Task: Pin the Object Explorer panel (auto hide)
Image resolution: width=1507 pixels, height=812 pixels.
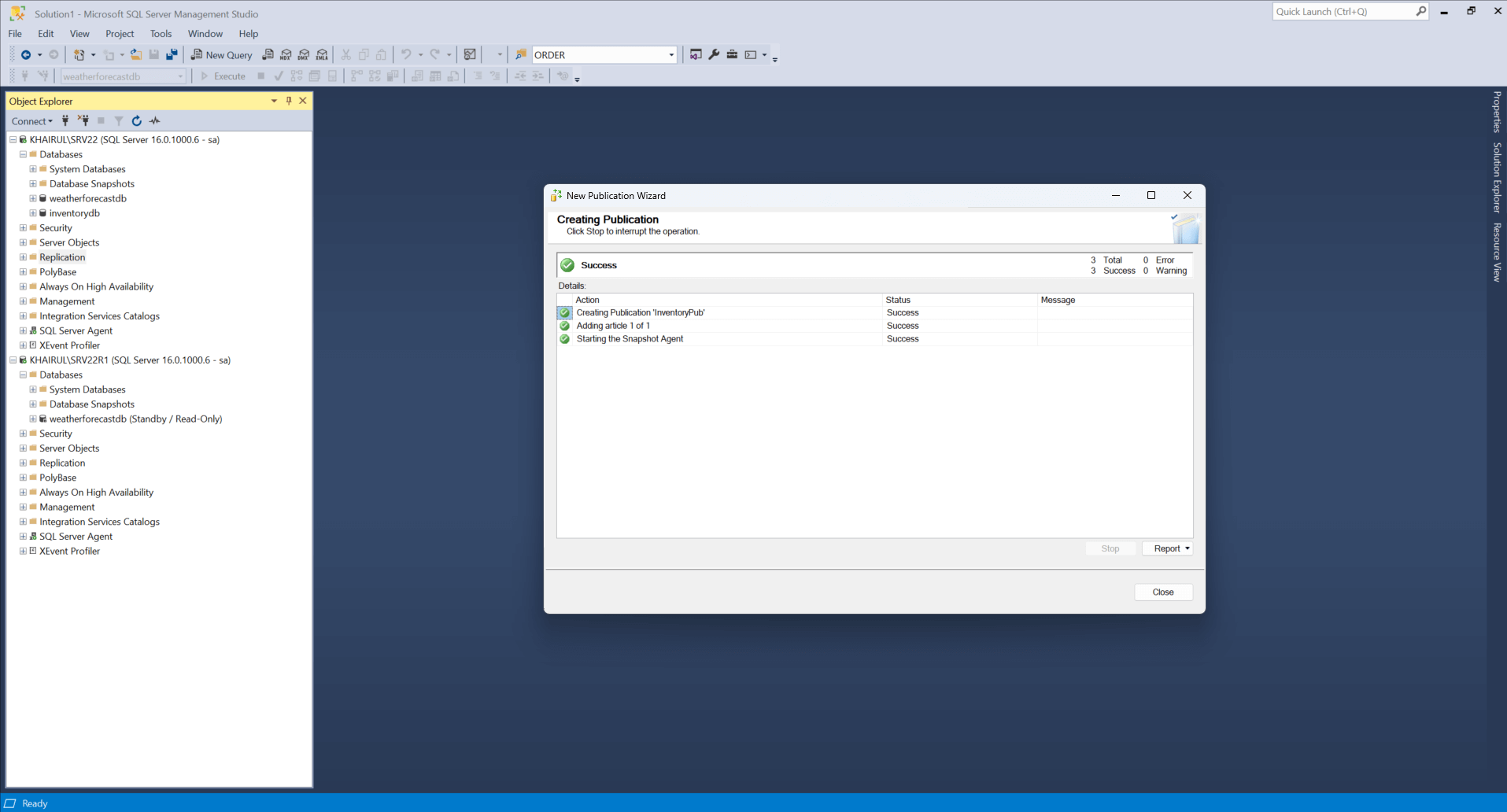Action: pos(289,101)
